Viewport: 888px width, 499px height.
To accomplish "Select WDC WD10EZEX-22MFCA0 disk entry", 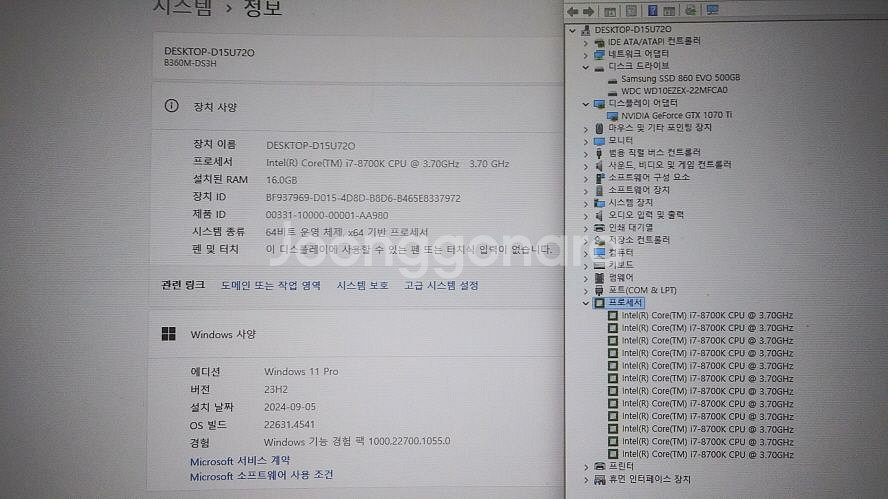I will point(674,91).
